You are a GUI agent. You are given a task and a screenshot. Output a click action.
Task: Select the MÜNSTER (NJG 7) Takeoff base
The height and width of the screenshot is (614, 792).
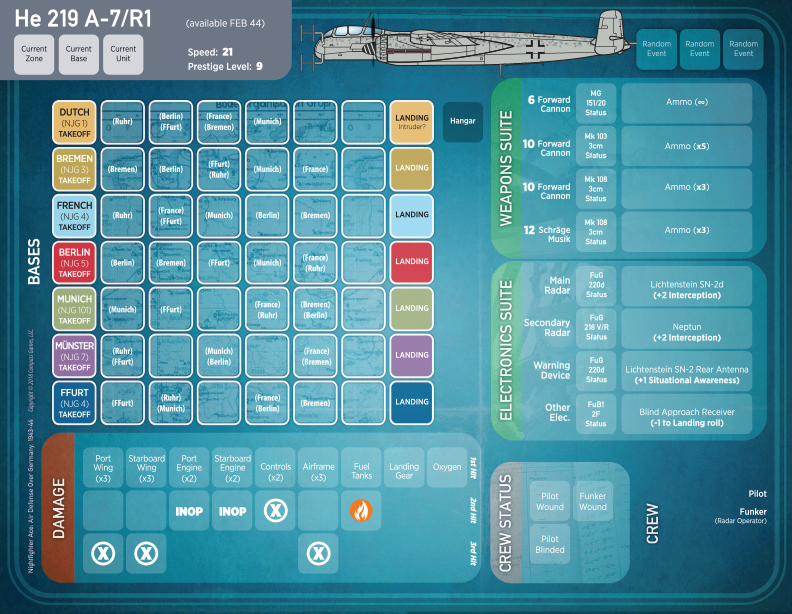click(75, 355)
